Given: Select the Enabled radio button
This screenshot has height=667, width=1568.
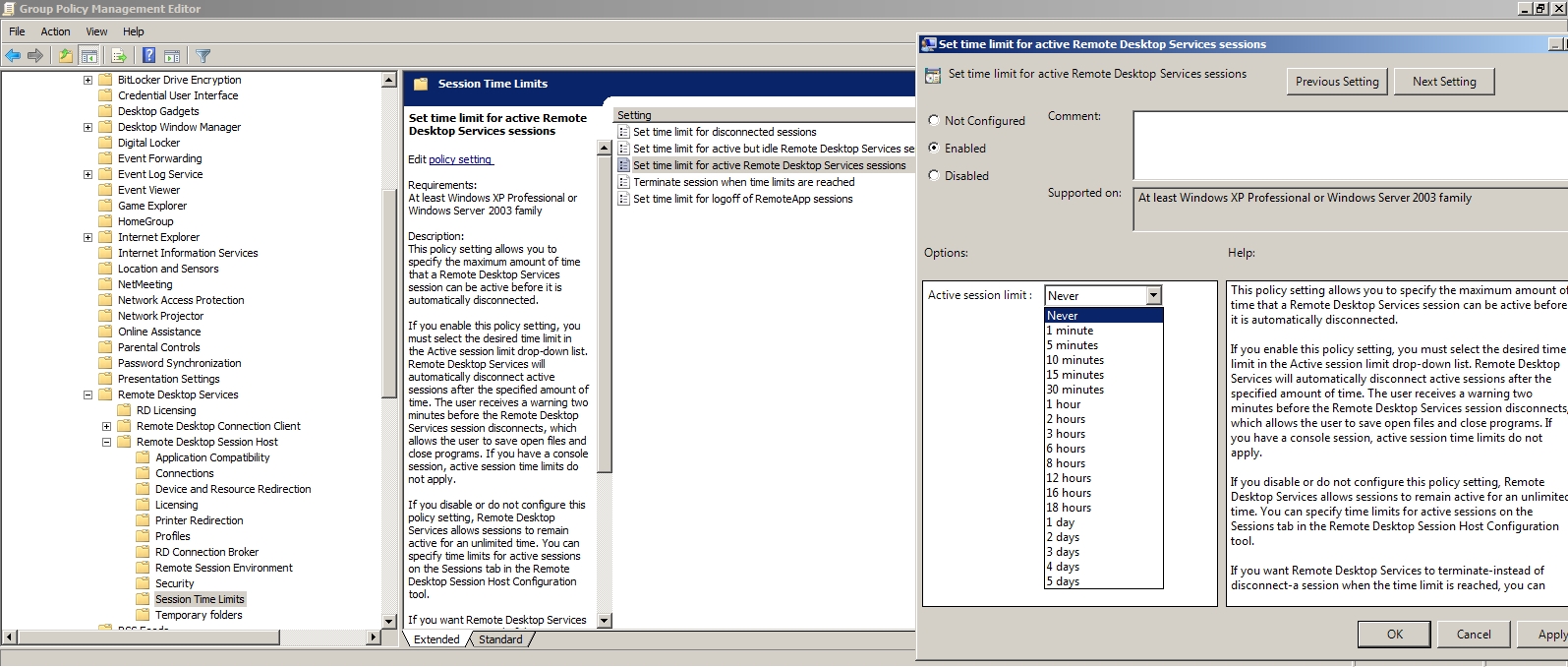Looking at the screenshot, I should point(934,148).
